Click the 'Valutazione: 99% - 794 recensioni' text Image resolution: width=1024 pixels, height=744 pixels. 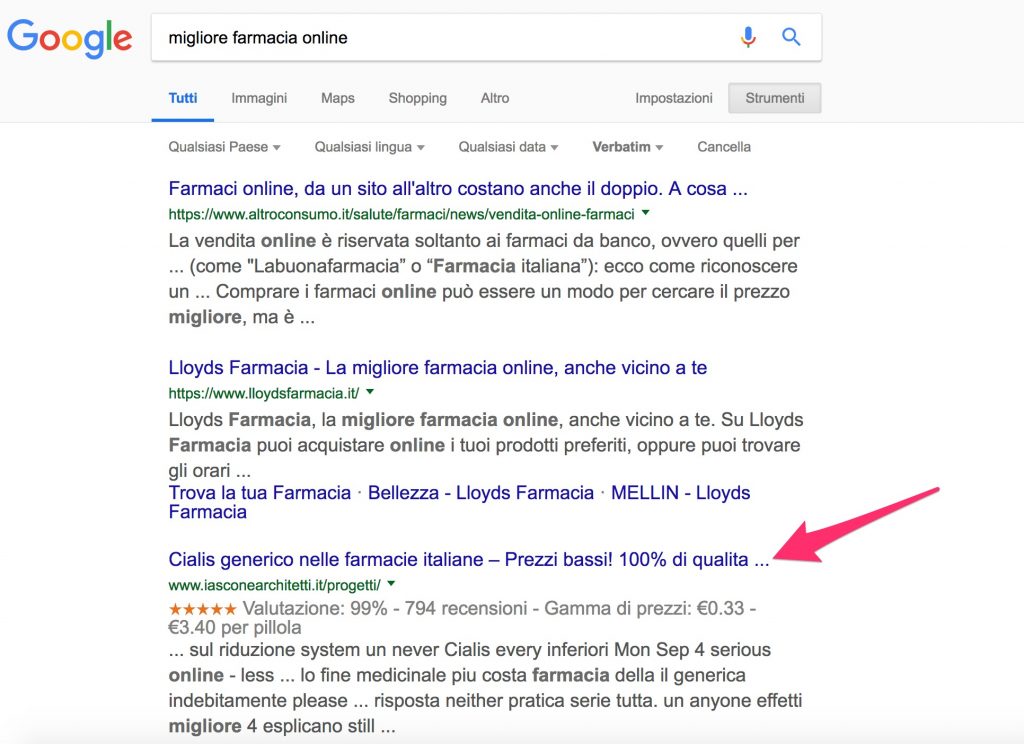coord(385,608)
